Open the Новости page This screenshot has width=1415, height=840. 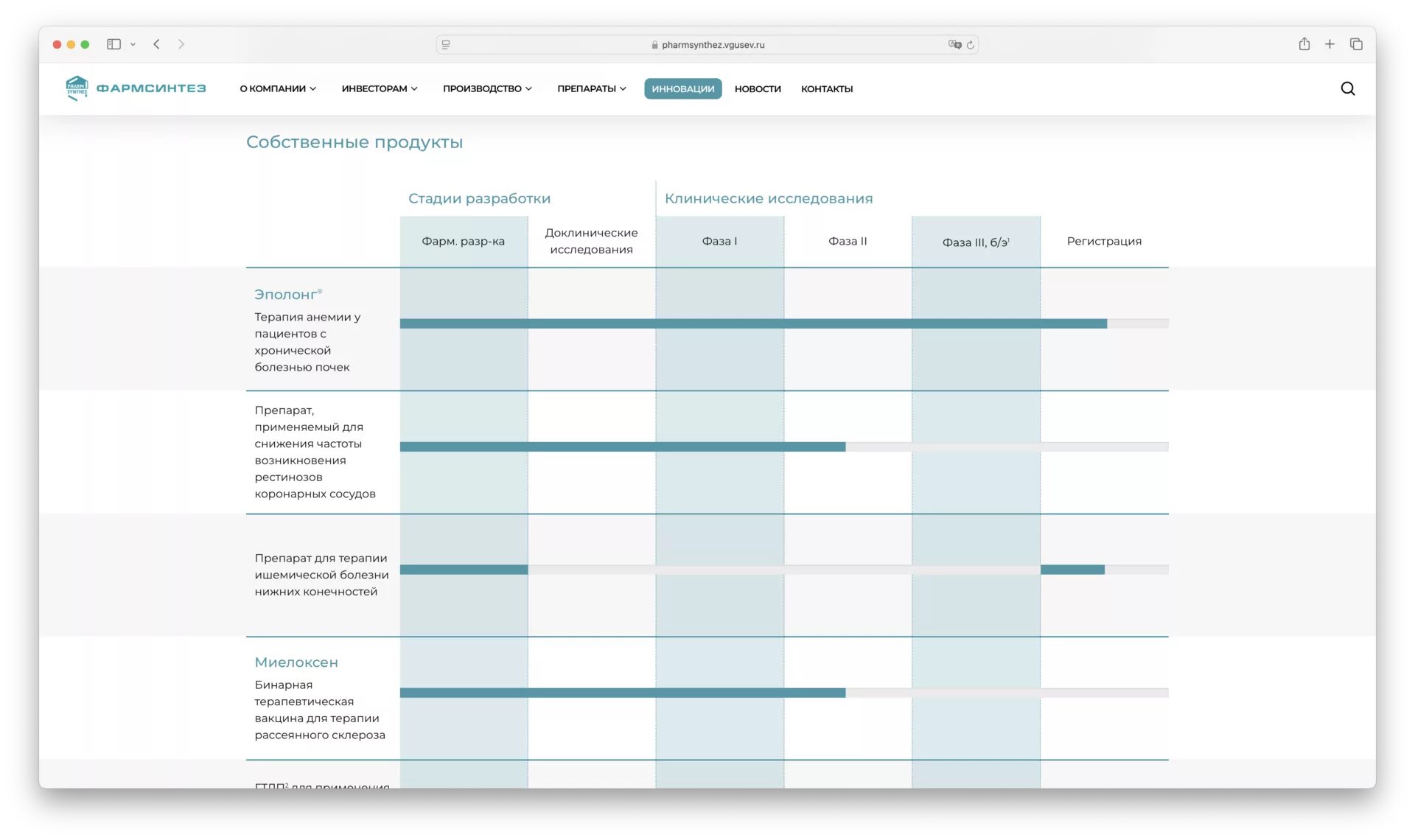point(758,88)
